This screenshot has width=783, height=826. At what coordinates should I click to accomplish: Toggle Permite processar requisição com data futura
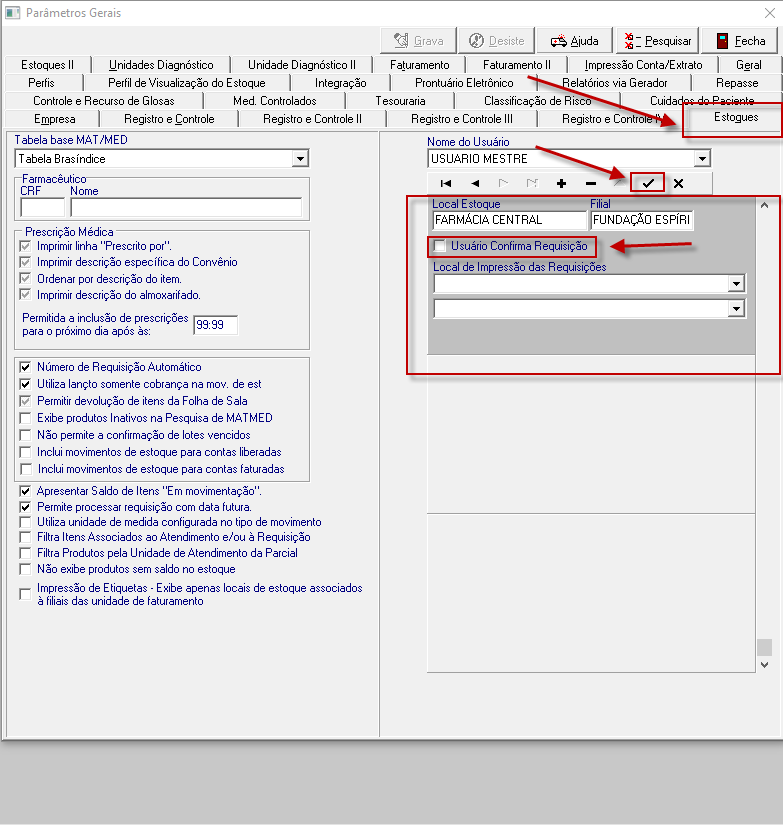(25, 507)
